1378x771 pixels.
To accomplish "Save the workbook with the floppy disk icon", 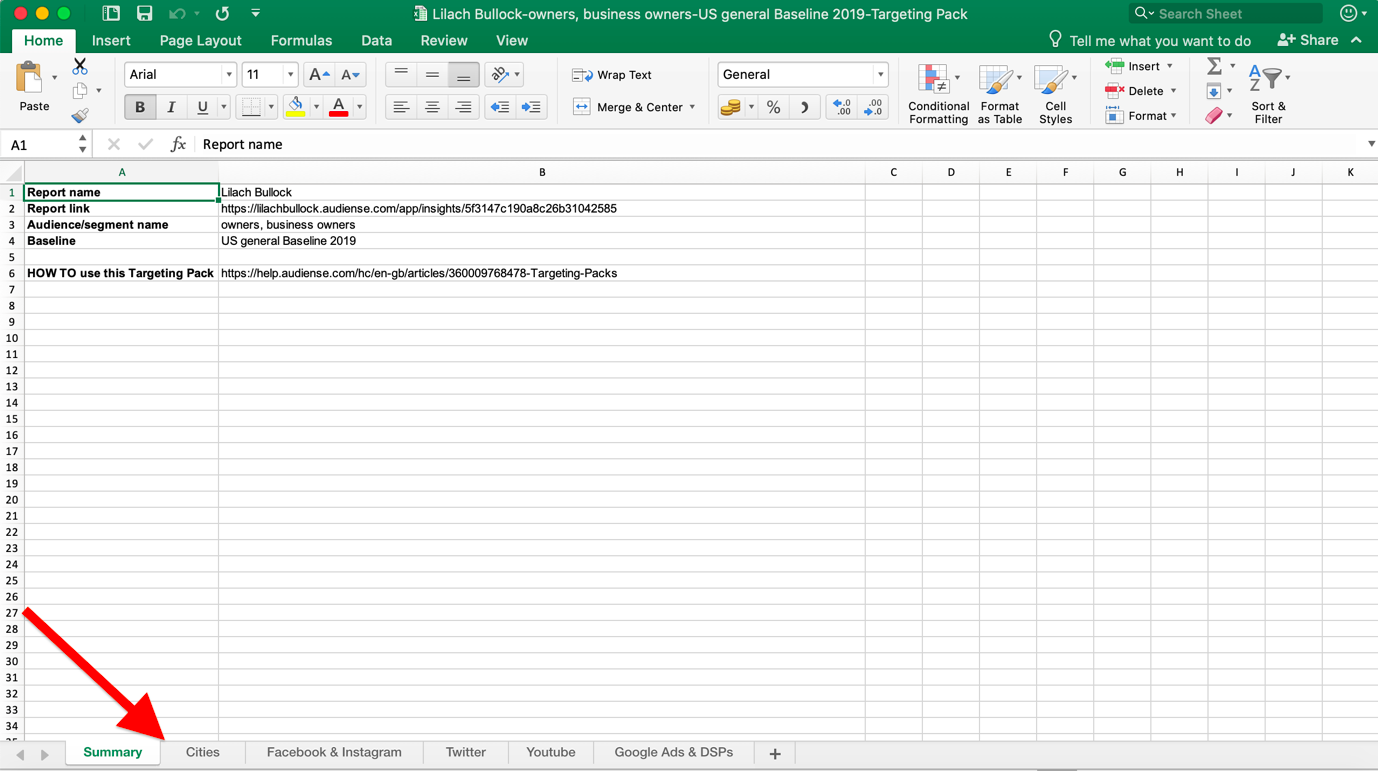I will (145, 13).
